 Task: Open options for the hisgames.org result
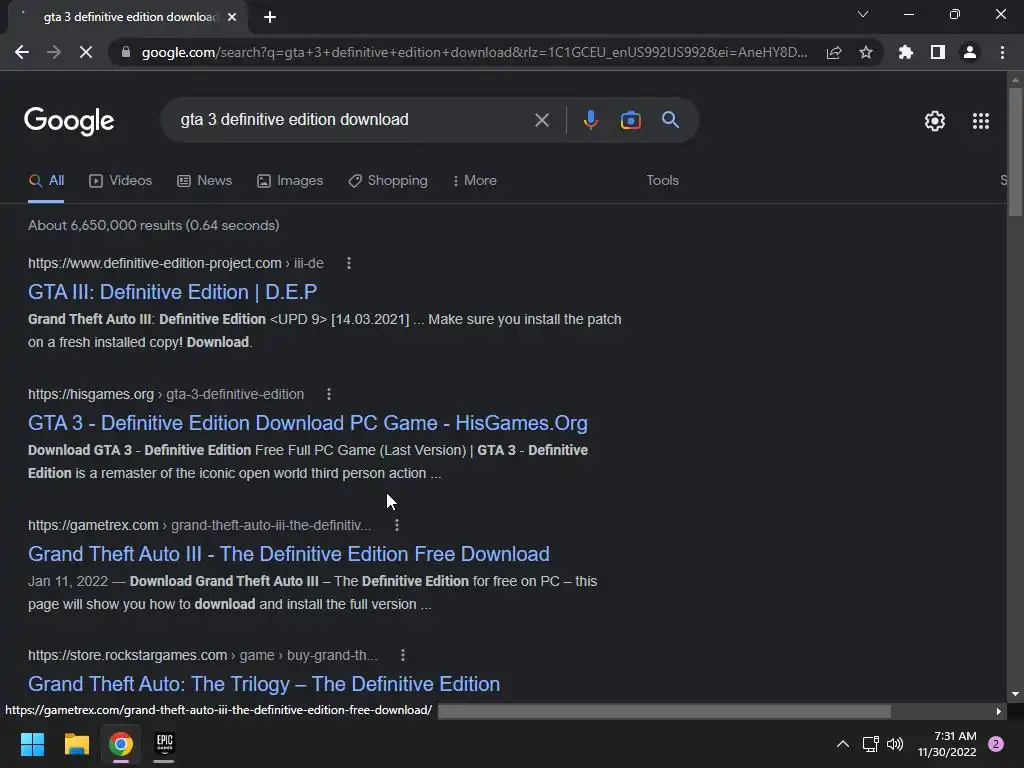click(328, 394)
